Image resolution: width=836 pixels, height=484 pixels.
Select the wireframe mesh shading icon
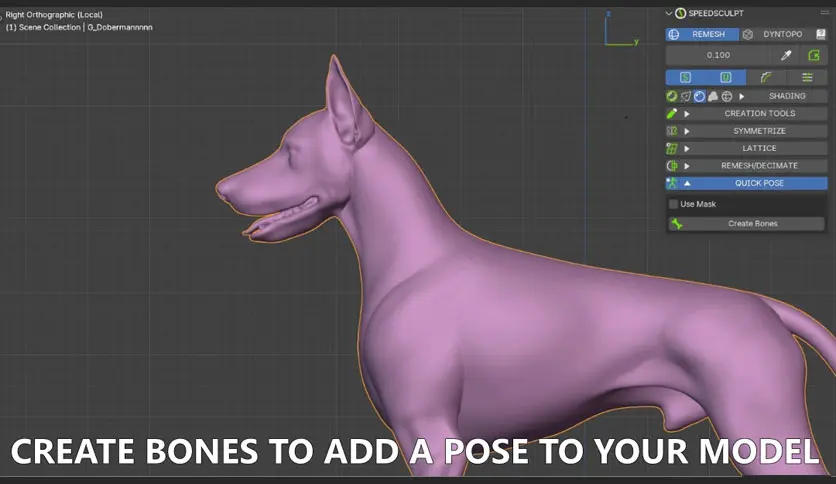click(x=686, y=96)
